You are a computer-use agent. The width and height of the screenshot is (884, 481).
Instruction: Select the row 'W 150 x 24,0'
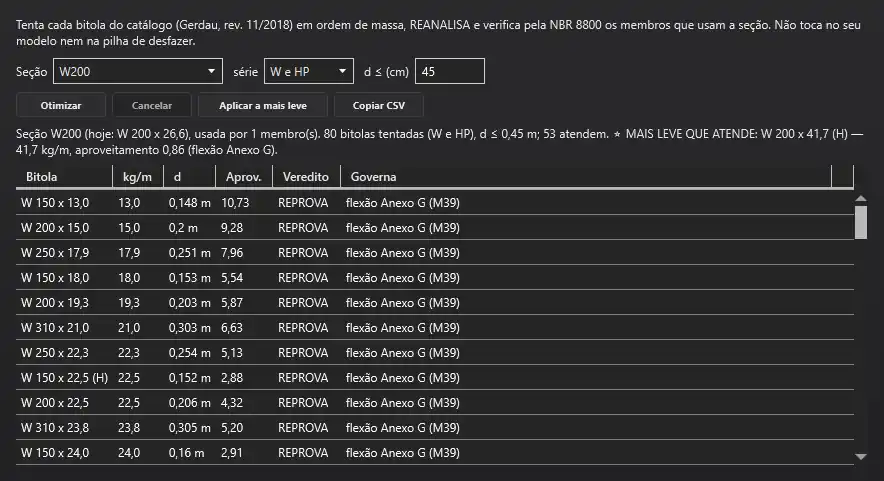435,453
